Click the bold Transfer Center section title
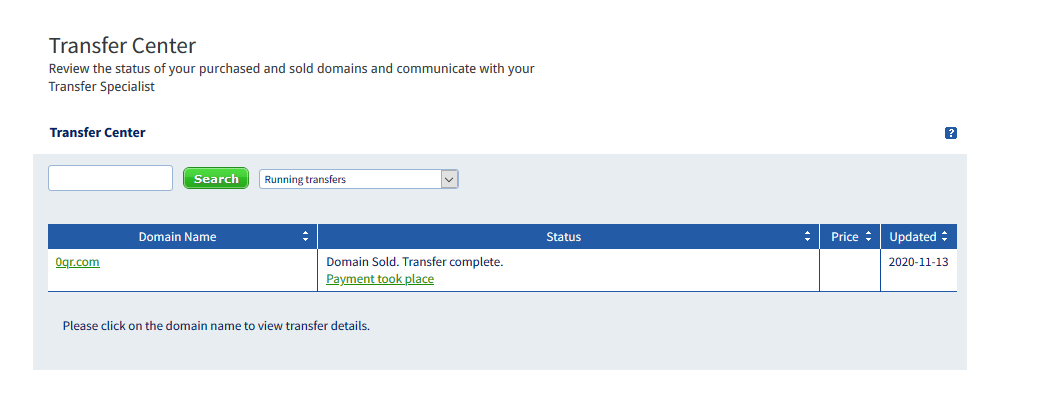The image size is (1042, 398). coord(98,133)
